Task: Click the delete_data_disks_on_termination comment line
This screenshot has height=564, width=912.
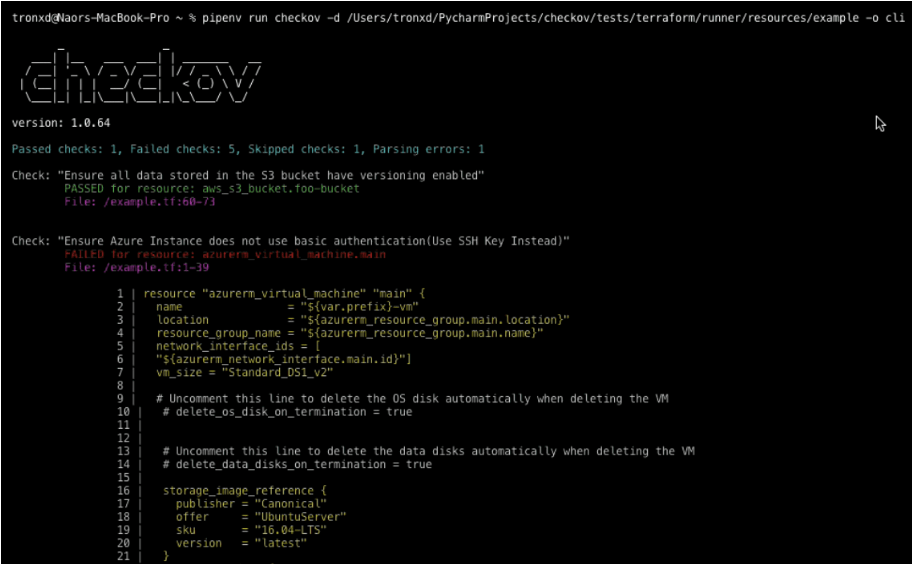Action: pyautogui.click(x=296, y=464)
